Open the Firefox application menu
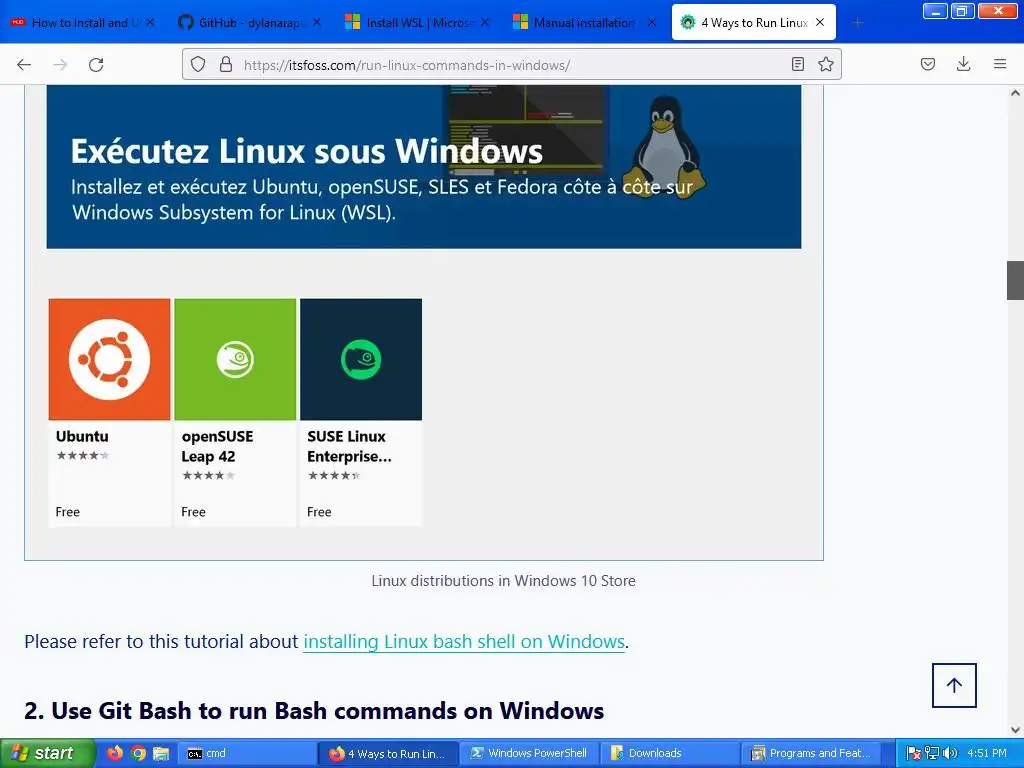 coord(1000,64)
